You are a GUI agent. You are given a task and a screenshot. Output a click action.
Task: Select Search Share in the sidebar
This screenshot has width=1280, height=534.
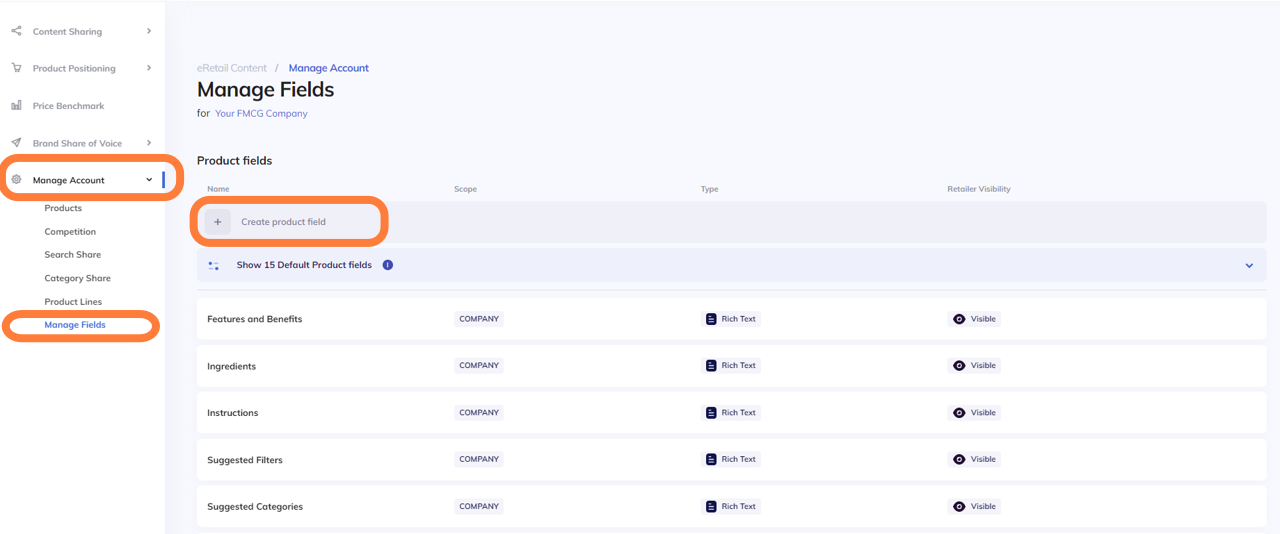click(x=72, y=255)
